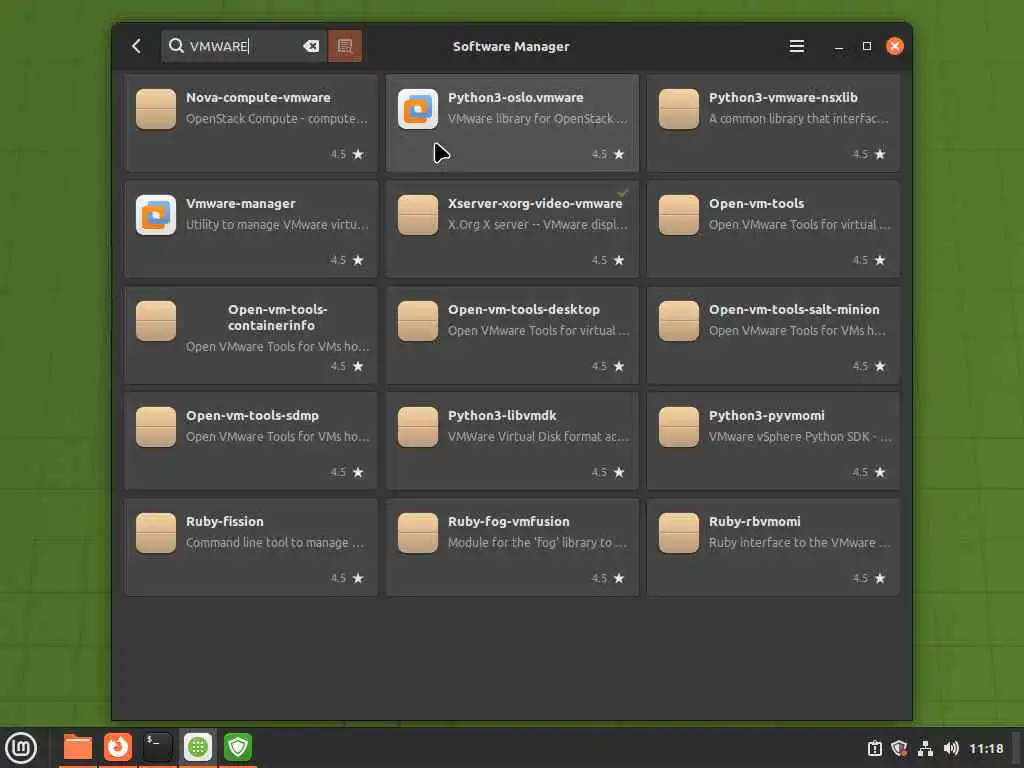Open Python3-pyvmomi package icon

[679, 426]
